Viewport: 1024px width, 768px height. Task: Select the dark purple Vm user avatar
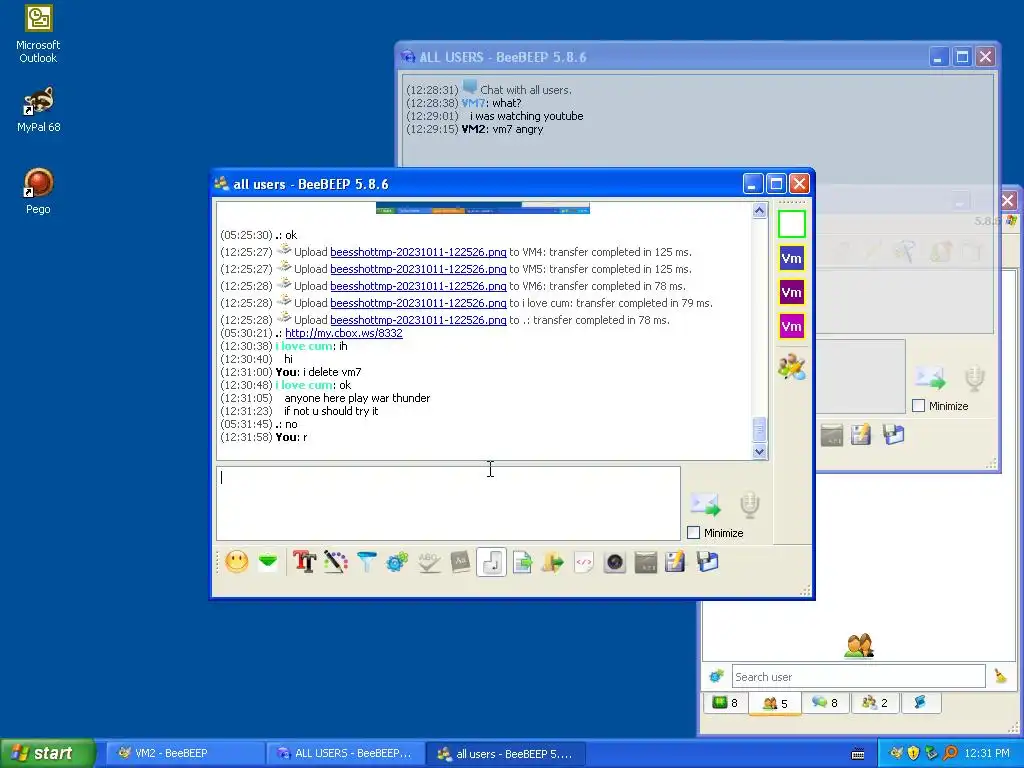point(792,292)
